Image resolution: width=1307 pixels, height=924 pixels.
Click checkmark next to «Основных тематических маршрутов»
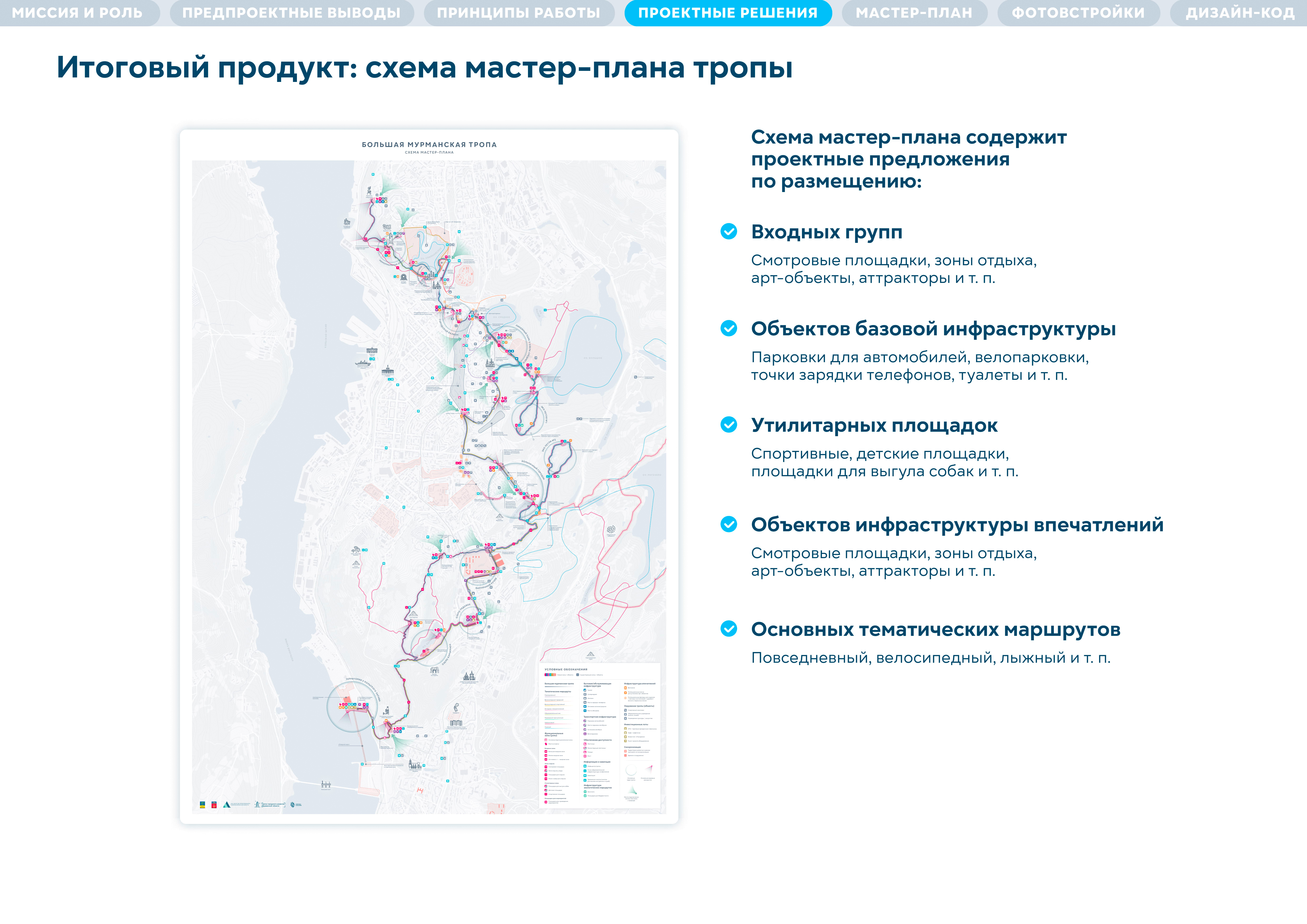(x=729, y=629)
